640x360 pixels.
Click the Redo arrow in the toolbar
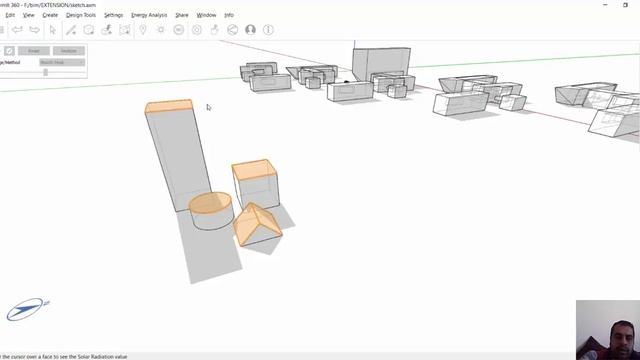pos(35,30)
